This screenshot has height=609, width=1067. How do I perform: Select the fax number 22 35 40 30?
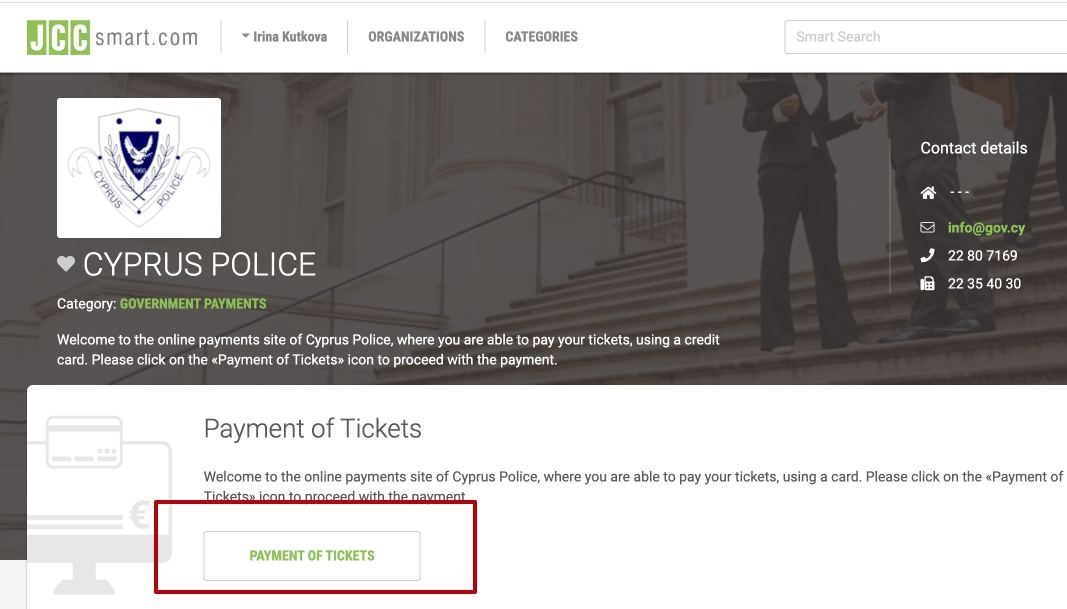point(984,284)
